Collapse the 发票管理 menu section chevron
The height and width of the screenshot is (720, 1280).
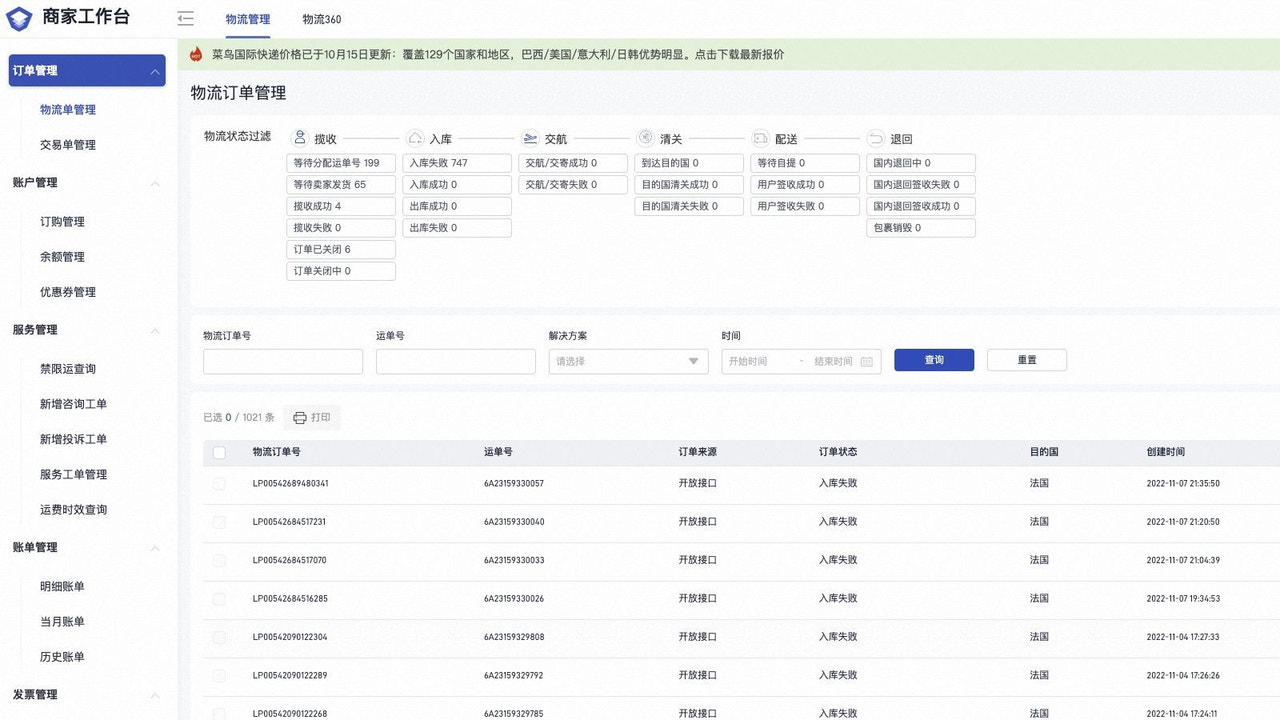[x=154, y=695]
